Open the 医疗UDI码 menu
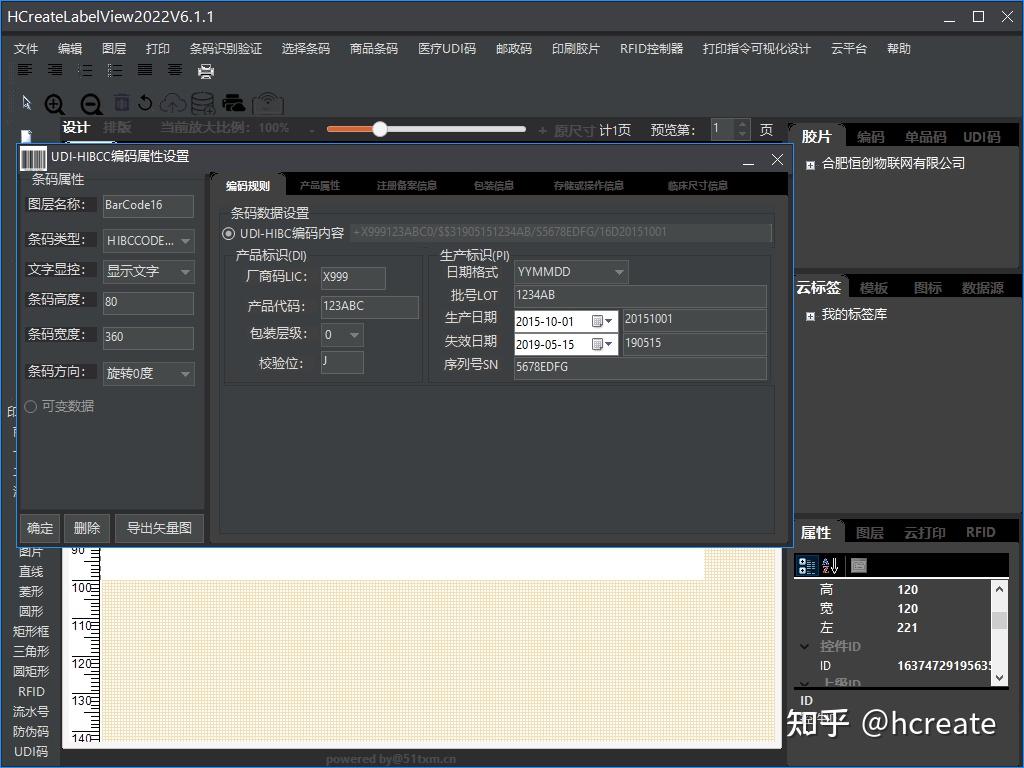This screenshot has width=1024, height=768. [x=446, y=47]
